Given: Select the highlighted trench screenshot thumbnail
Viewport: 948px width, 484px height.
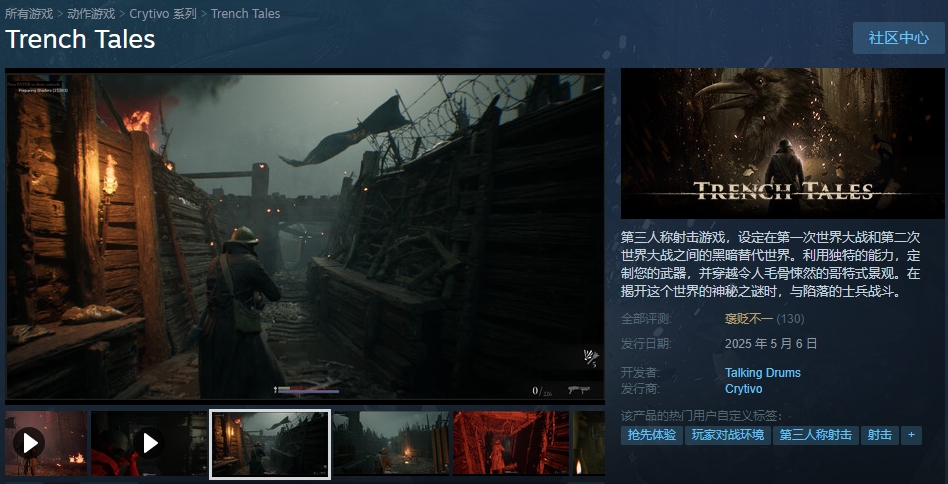Looking at the screenshot, I should 270,444.
